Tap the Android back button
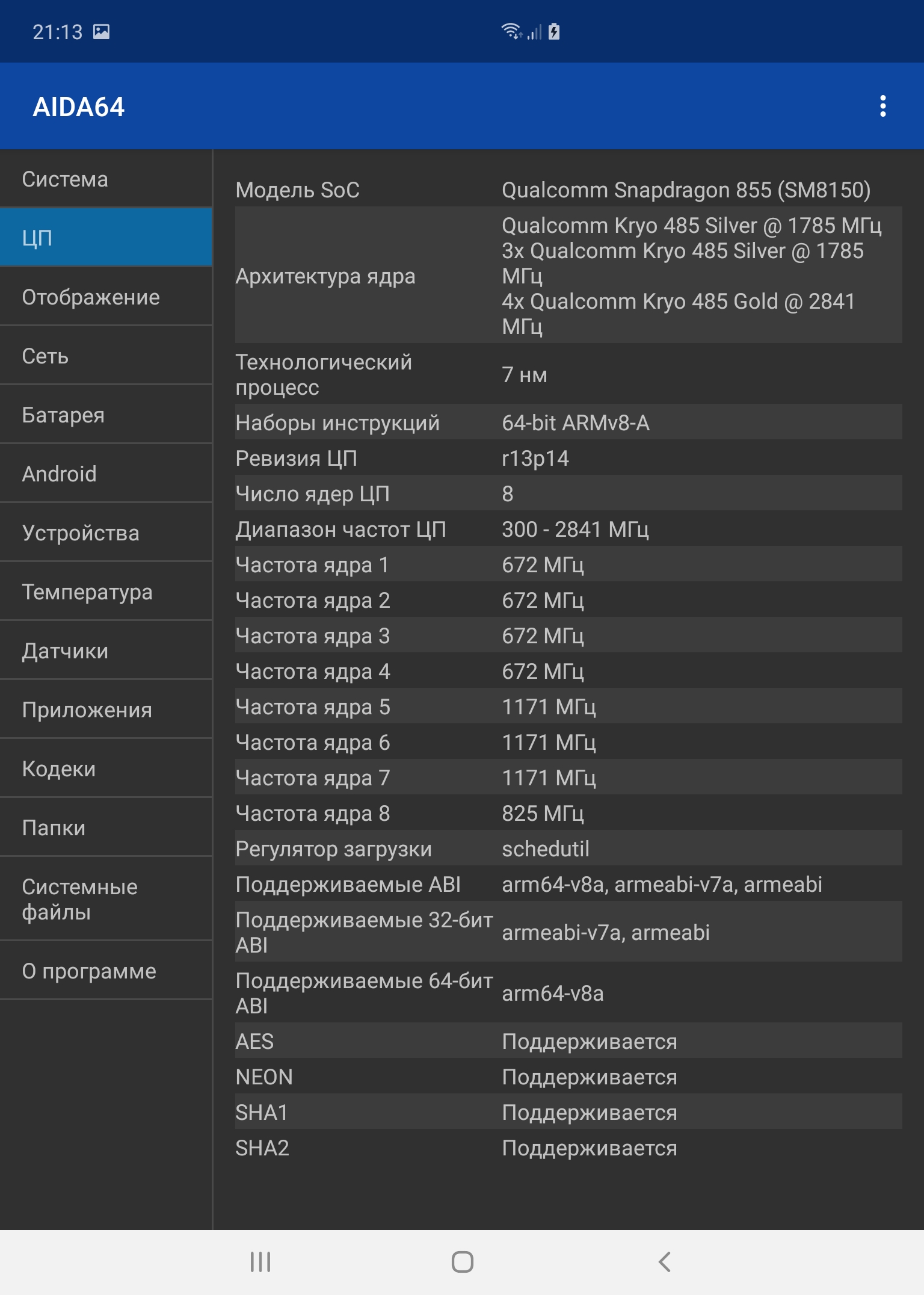This screenshot has height=1295, width=924. pos(664,1262)
